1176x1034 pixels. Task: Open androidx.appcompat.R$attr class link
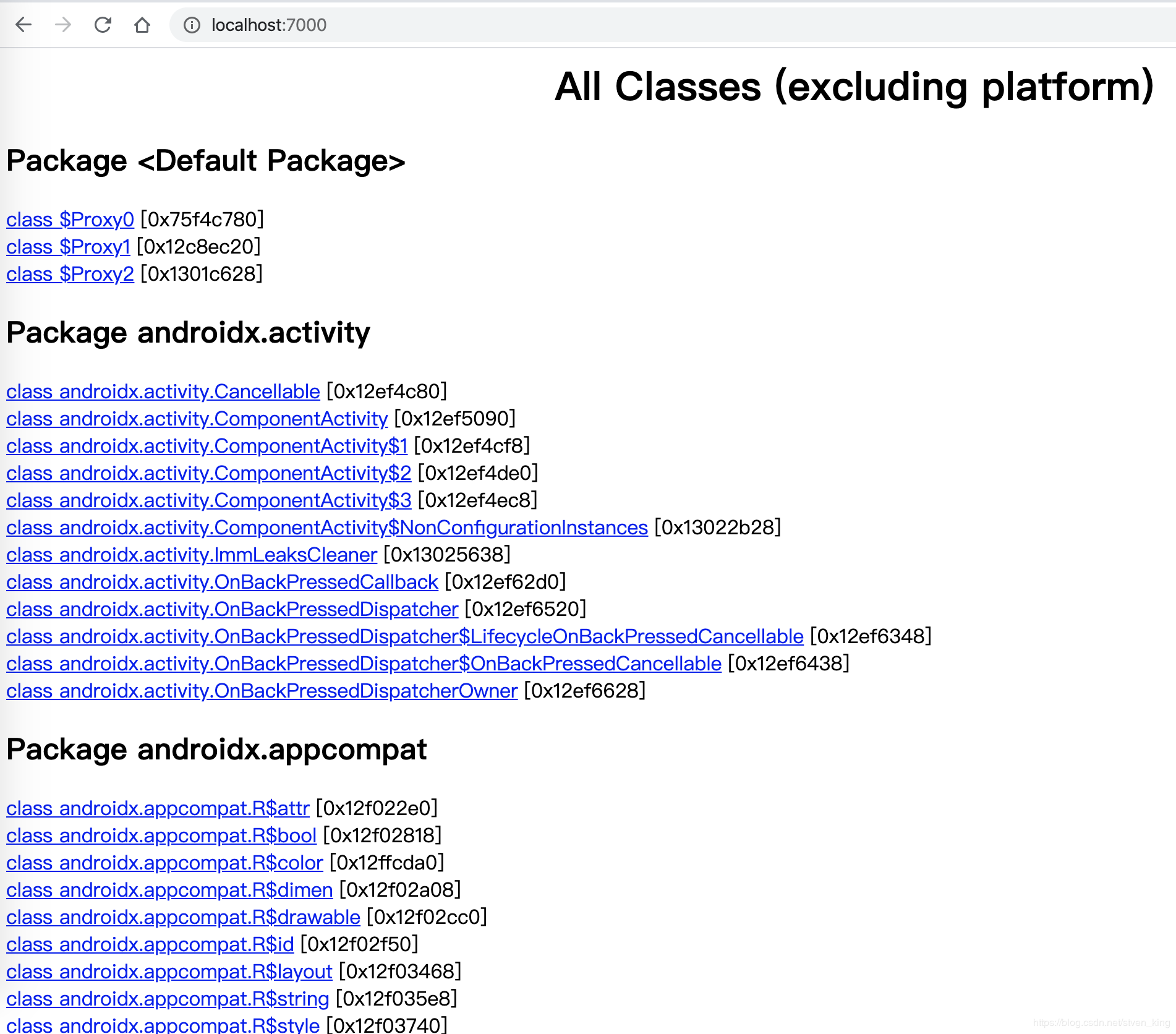[158, 808]
